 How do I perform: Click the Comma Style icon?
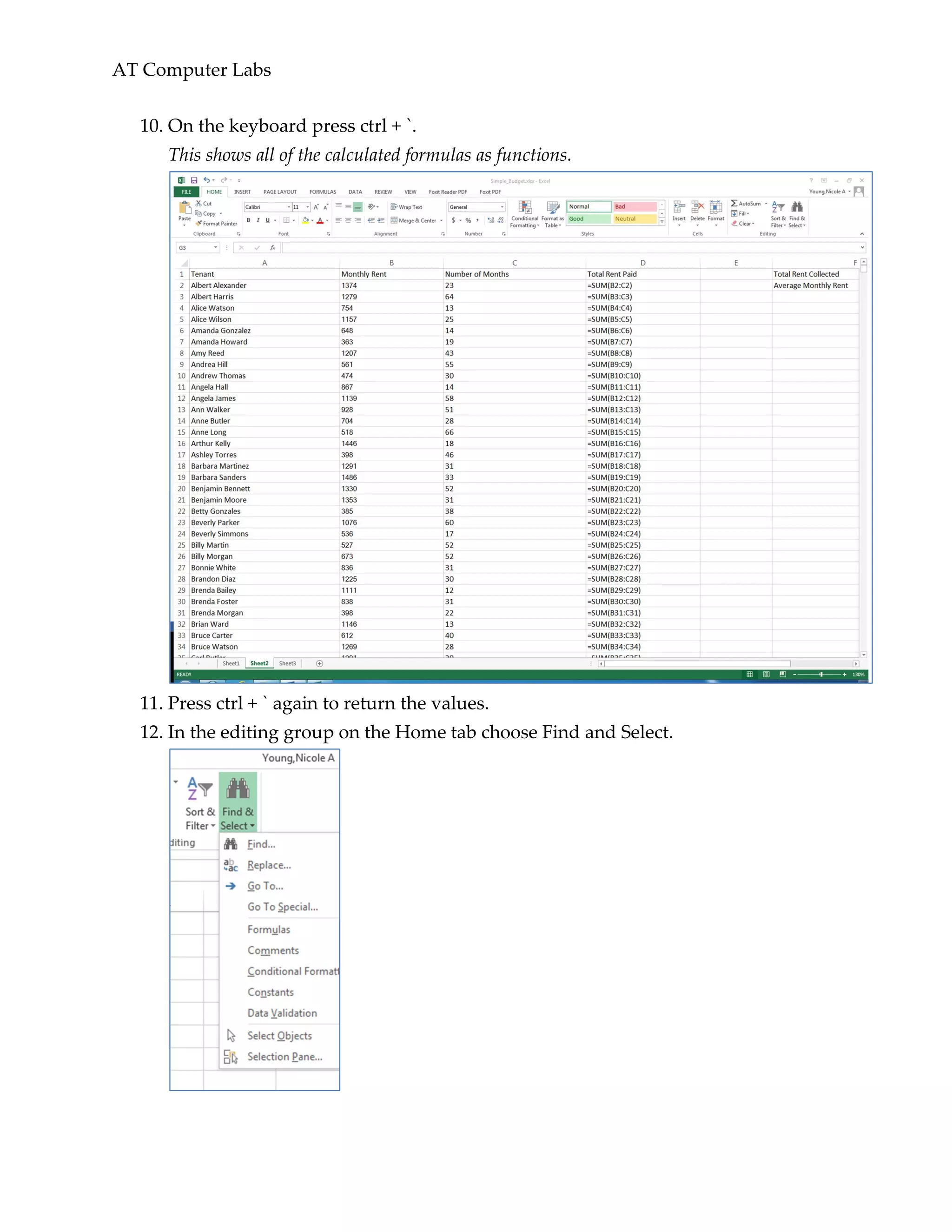tap(478, 220)
